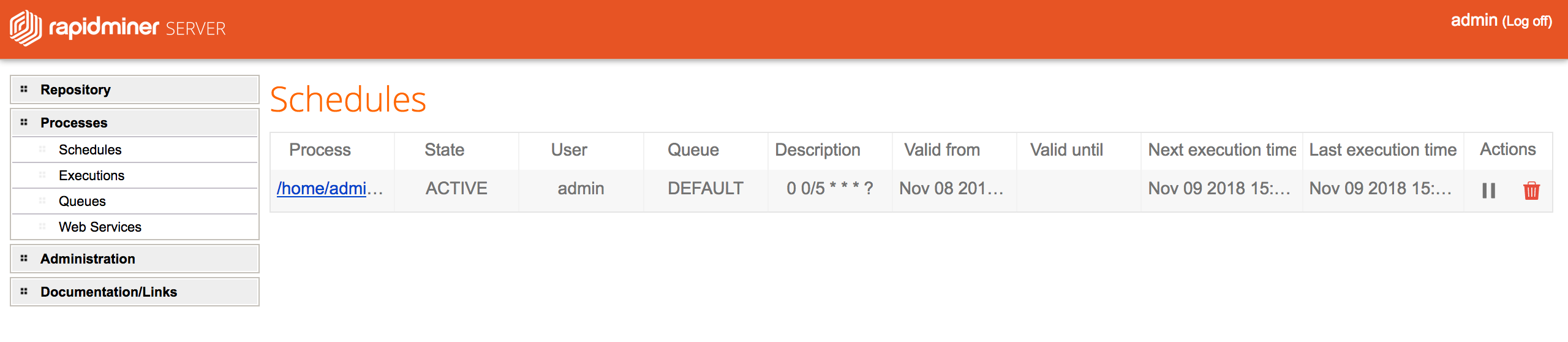Viewport: 1568px width, 342px height.
Task: Select the Schedules sidebar item
Action: pyautogui.click(x=90, y=150)
